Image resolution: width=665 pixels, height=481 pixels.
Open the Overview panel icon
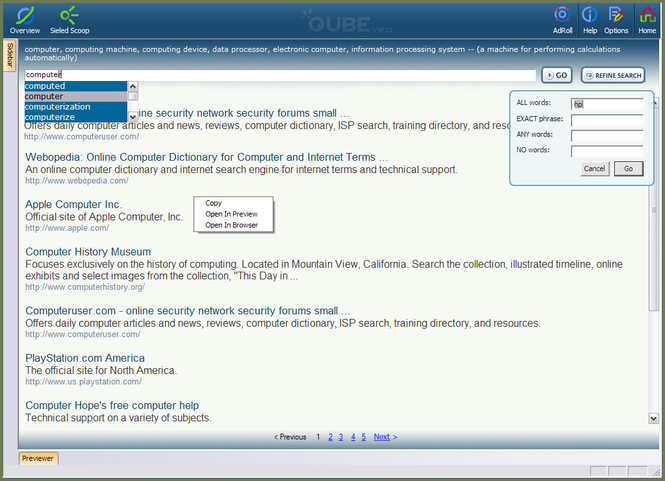pos(25,15)
